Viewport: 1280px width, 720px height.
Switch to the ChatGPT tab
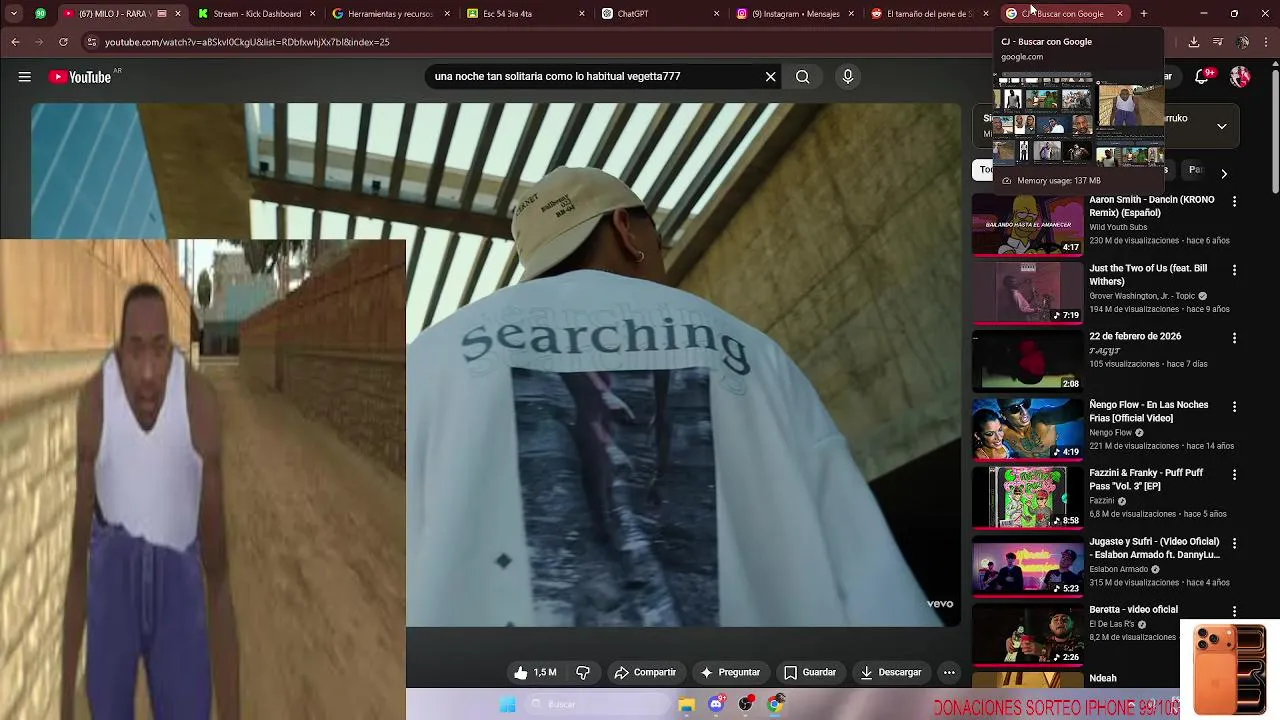[660, 14]
